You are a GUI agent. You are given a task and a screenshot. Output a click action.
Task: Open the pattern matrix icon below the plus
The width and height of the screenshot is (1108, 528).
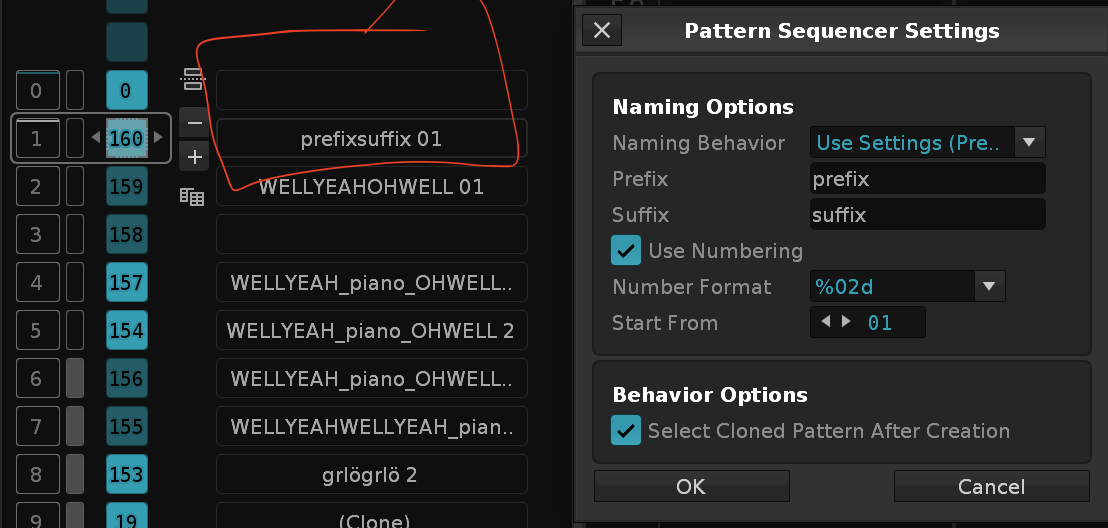click(x=191, y=196)
